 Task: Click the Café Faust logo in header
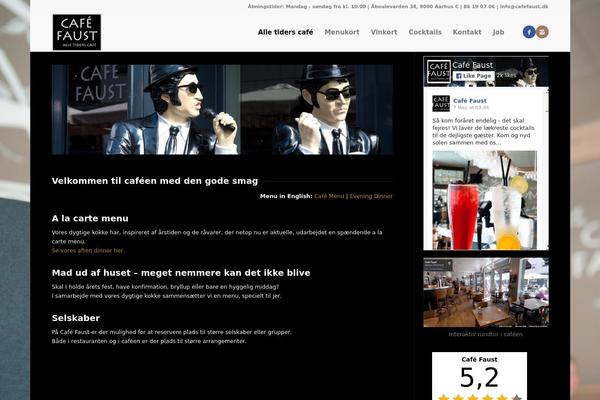77,32
